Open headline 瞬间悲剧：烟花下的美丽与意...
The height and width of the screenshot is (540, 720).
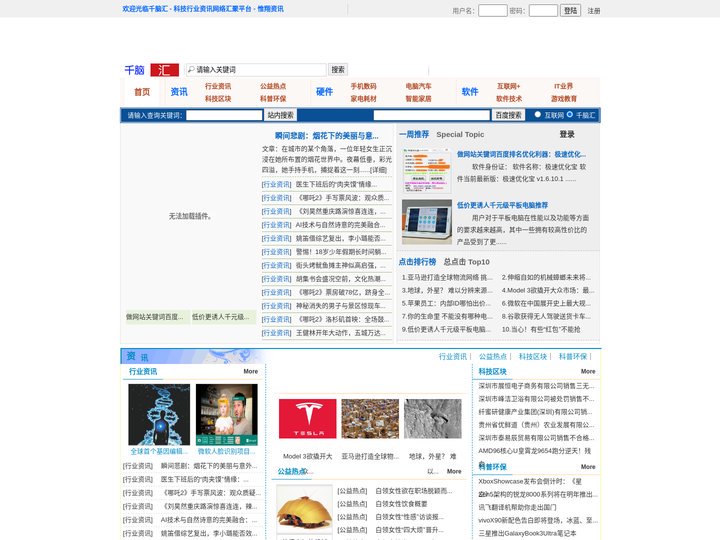(x=326, y=136)
